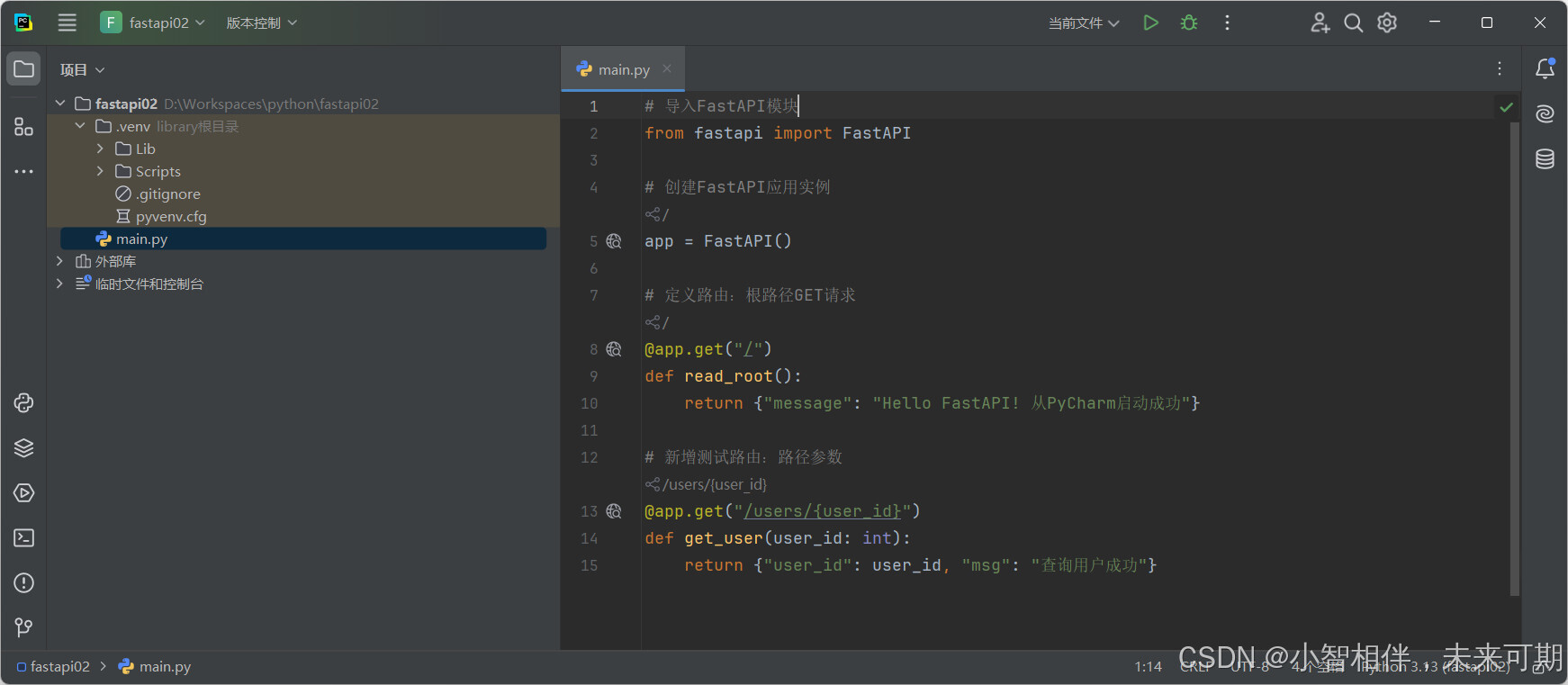Click line number 10 in gutter
The width and height of the screenshot is (1568, 685).
click(x=589, y=403)
